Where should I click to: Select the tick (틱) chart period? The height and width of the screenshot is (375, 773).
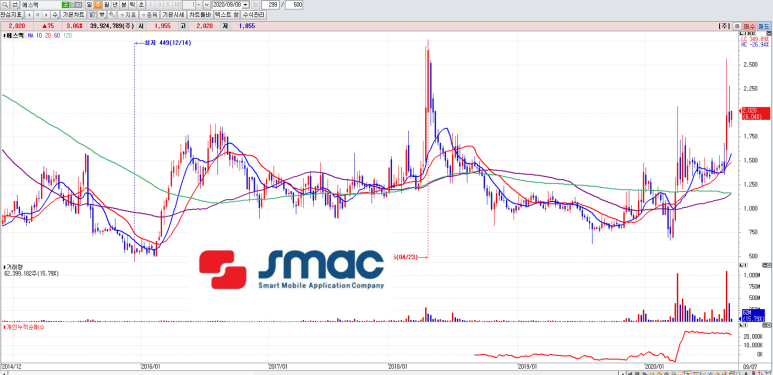pos(132,4)
